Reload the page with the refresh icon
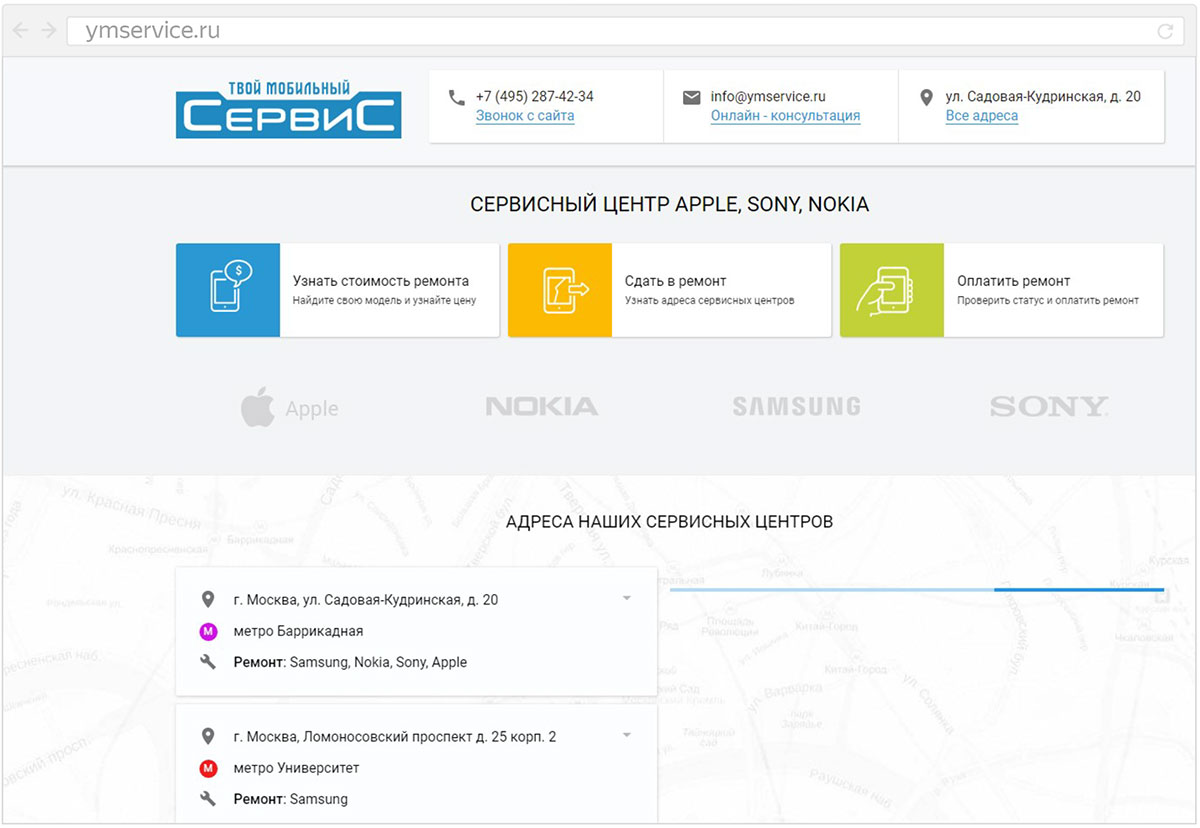 click(1165, 31)
